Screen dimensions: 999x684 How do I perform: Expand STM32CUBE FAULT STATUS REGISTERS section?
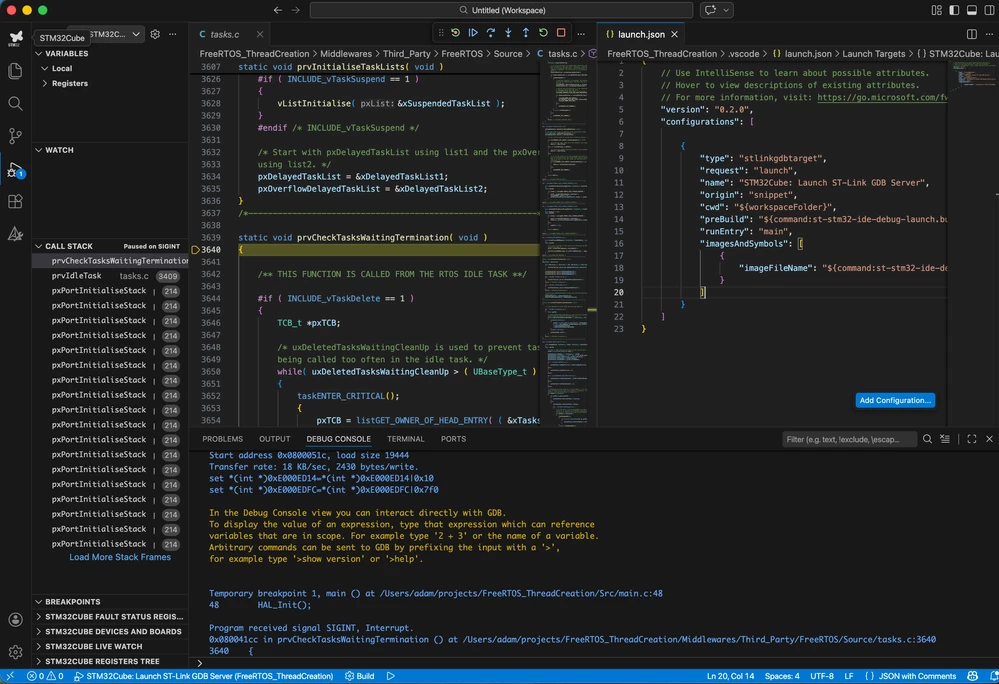point(110,616)
